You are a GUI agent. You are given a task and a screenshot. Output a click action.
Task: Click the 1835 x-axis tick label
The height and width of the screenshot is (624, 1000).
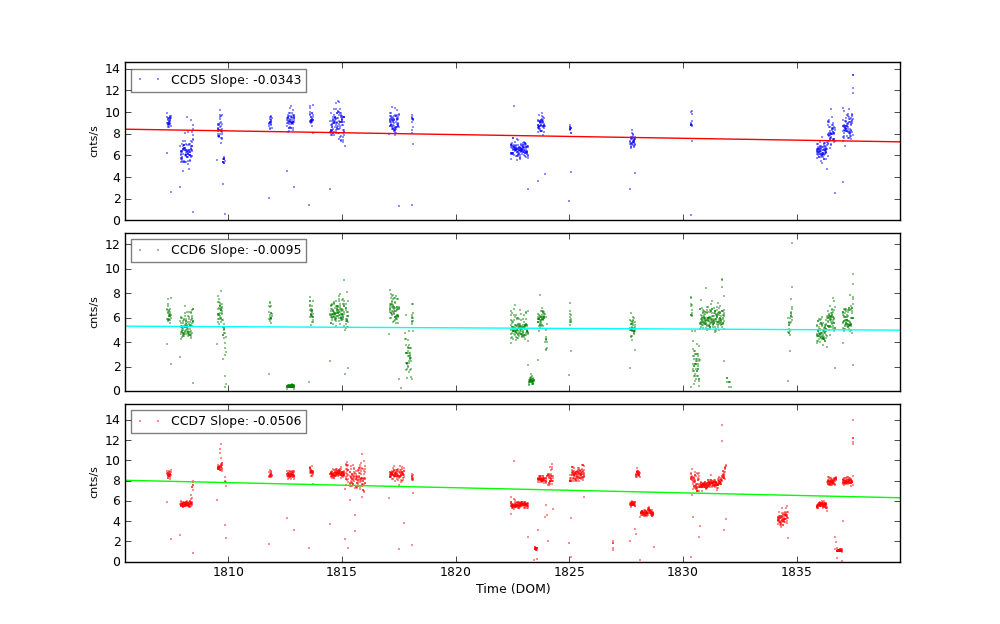point(797,572)
